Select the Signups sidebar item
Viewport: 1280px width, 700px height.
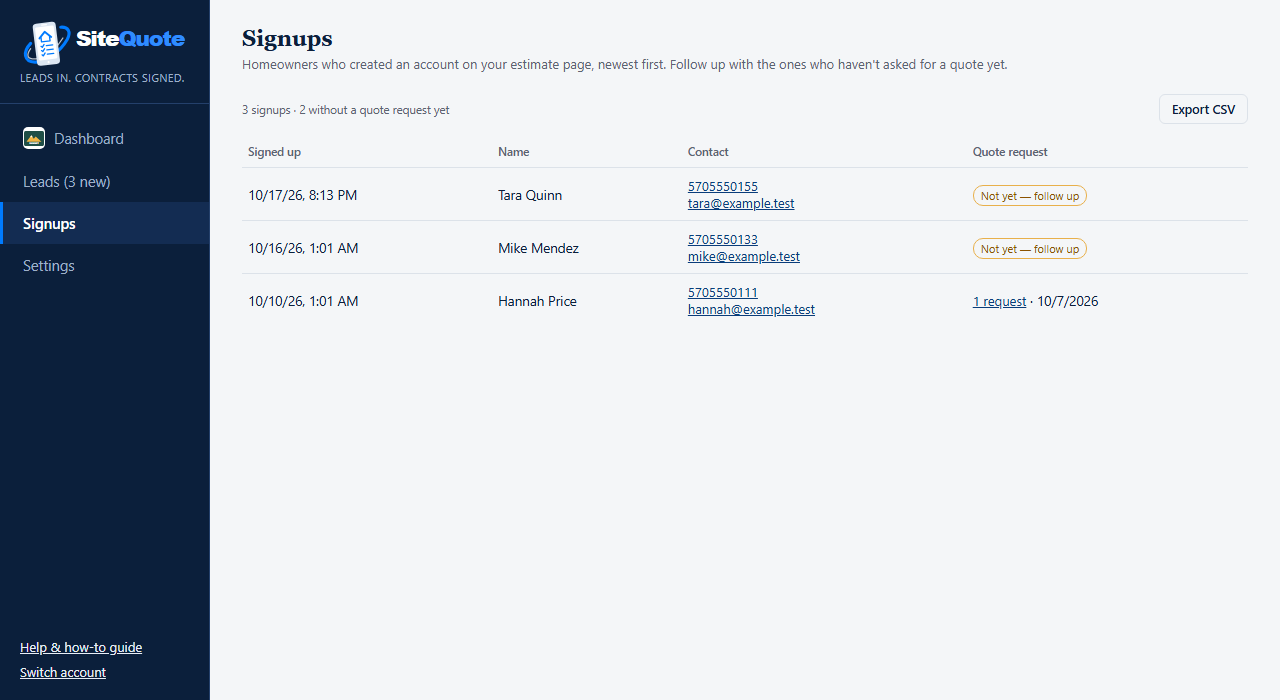coord(105,224)
